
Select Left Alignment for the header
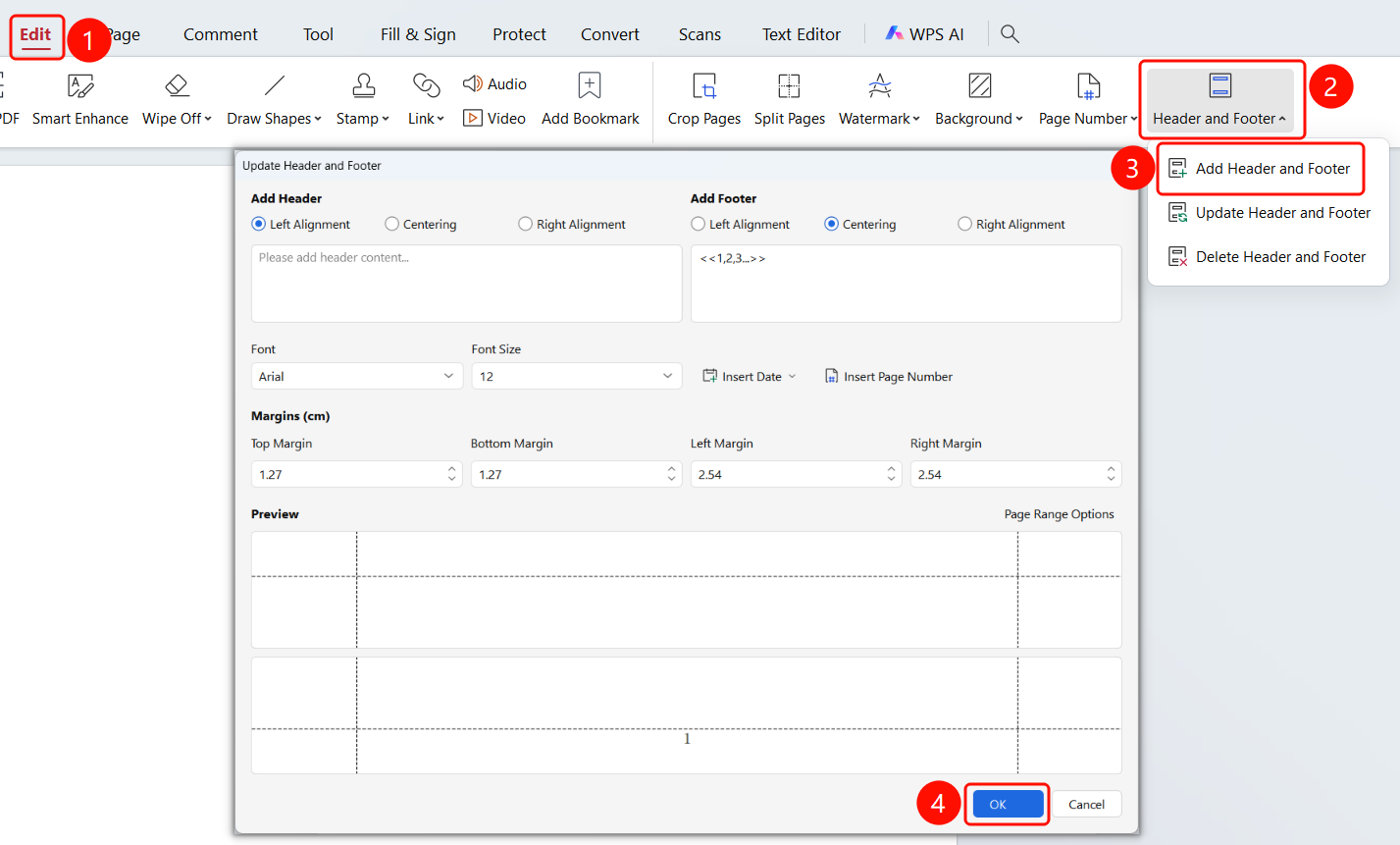point(301,225)
